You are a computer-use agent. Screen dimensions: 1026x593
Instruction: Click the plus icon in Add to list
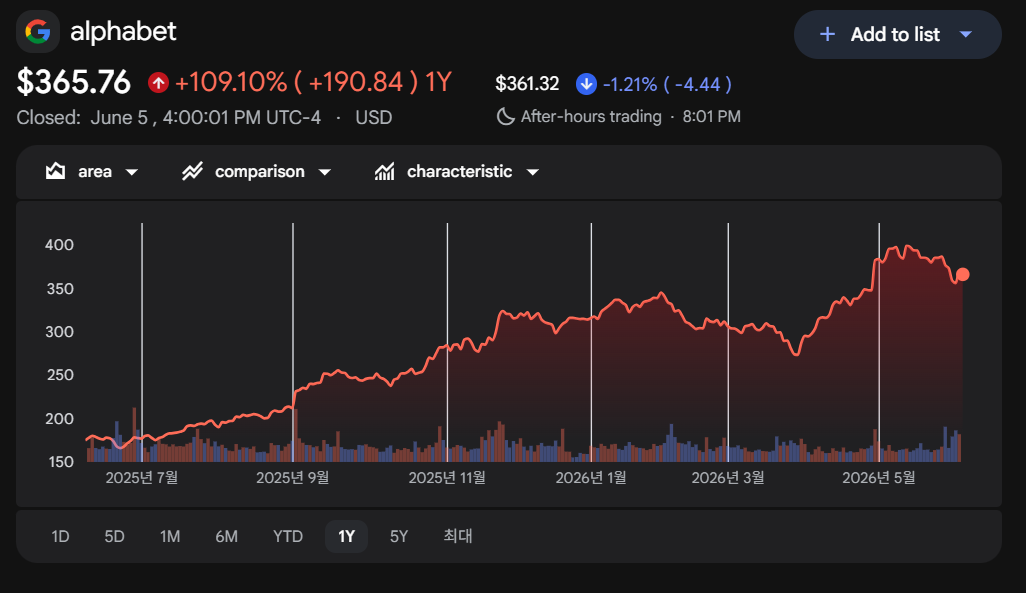click(x=827, y=34)
